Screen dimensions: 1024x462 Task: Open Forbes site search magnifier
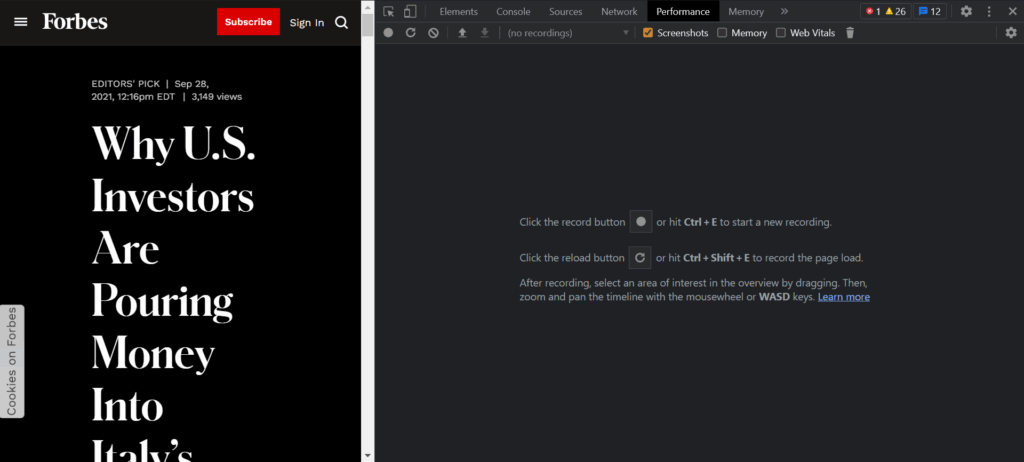click(x=342, y=23)
